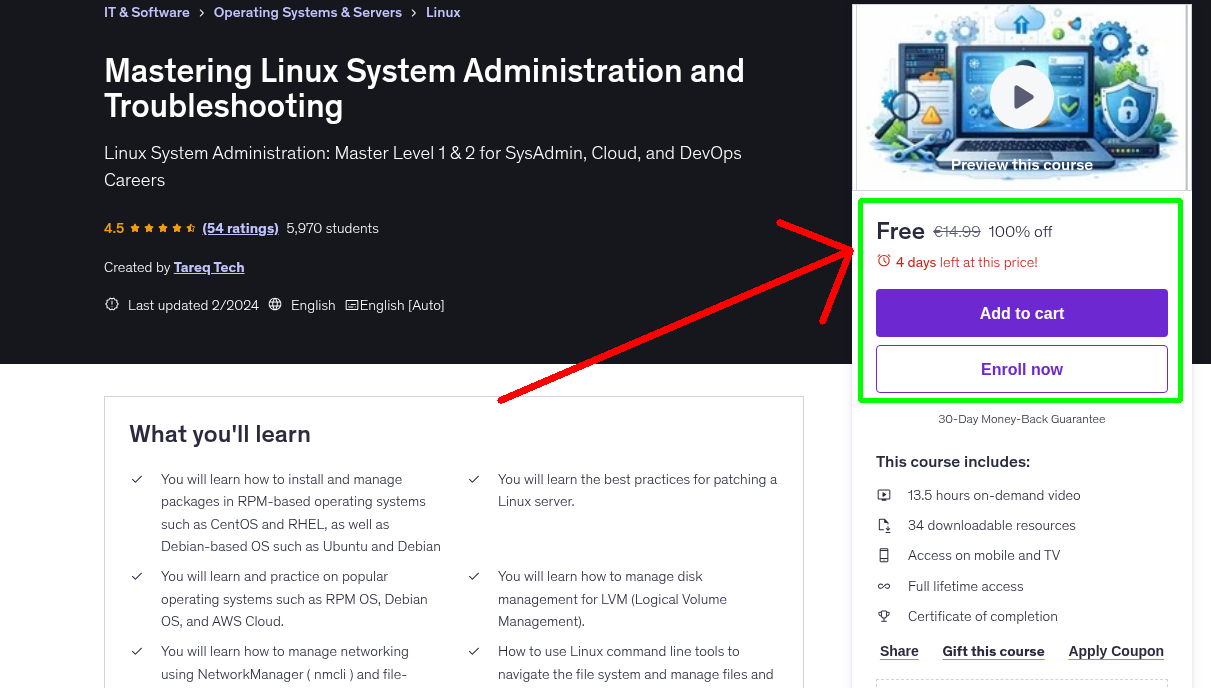Image resolution: width=1211 pixels, height=688 pixels.
Task: Click the alarm clock icon next to discount timer
Action: coord(883,259)
